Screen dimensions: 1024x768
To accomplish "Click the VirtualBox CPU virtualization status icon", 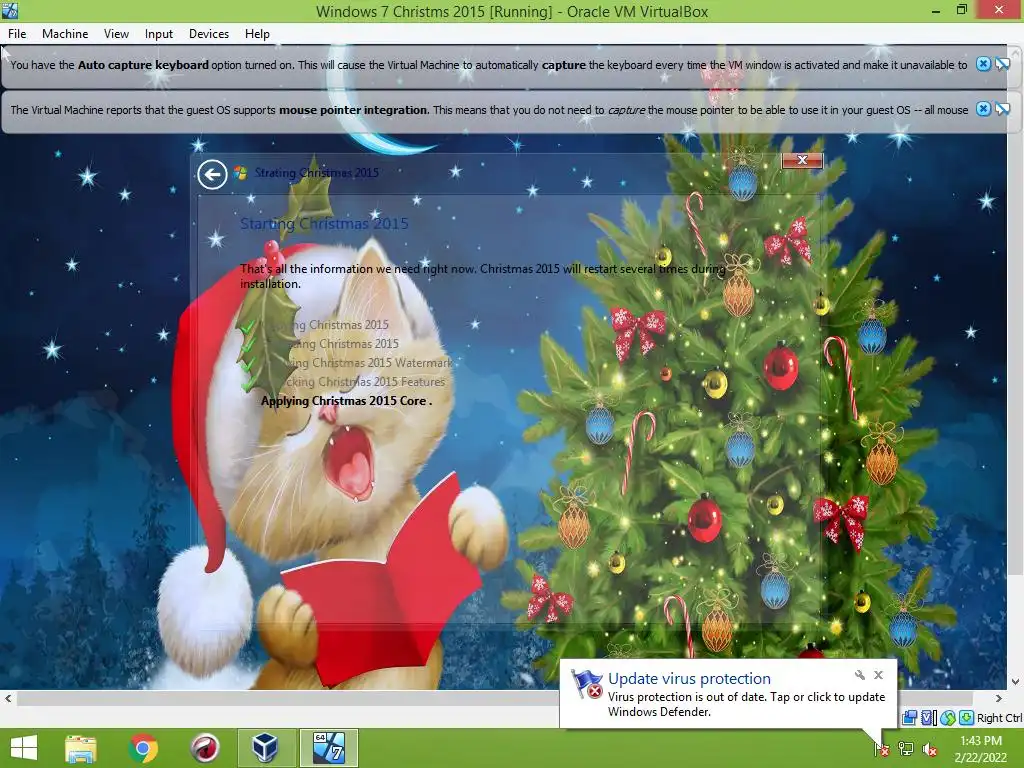I will click(x=928, y=718).
